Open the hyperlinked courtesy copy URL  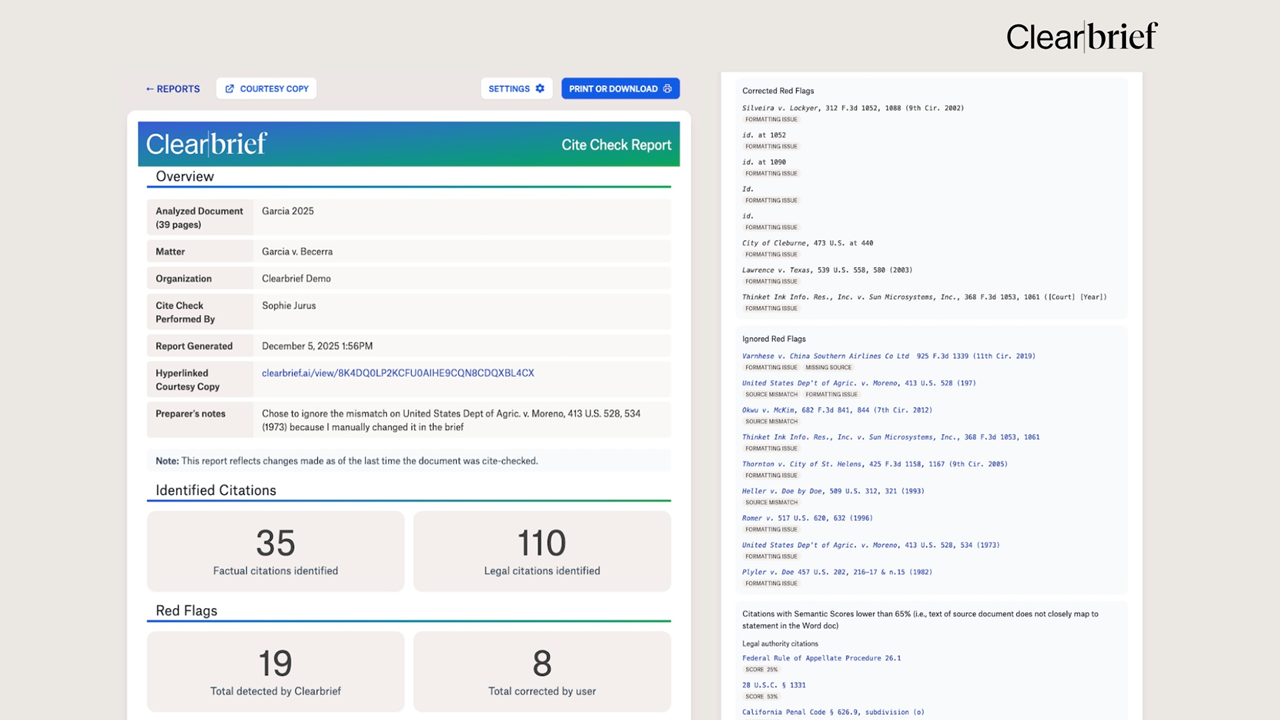coord(397,372)
